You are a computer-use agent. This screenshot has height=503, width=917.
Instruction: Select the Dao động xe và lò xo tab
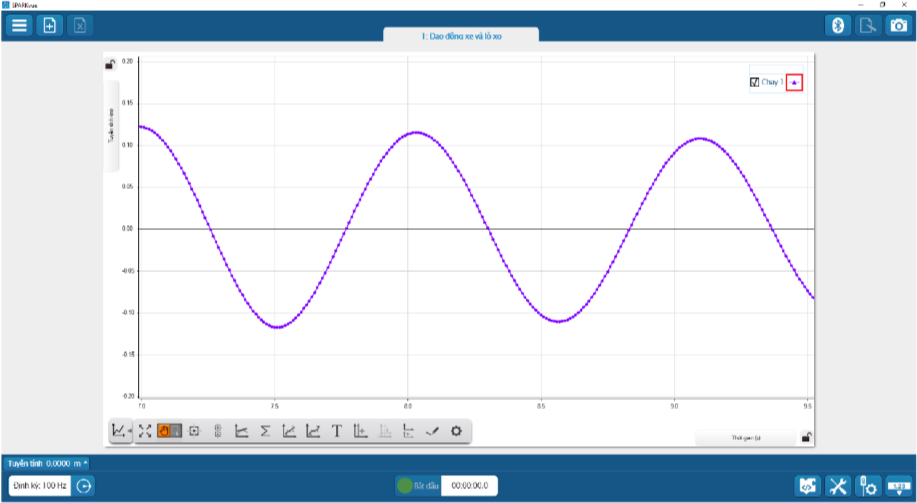click(461, 35)
